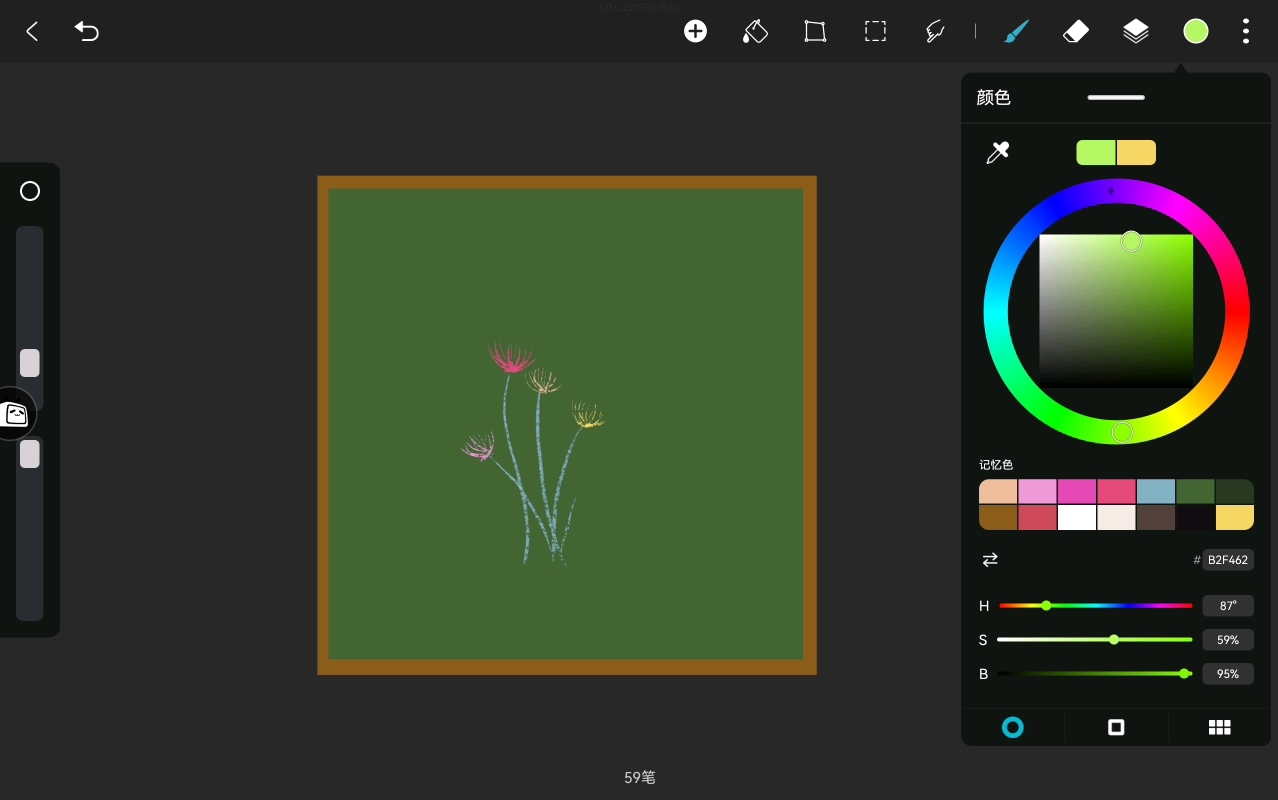Click the color panel drag handle bar

pos(1116,97)
